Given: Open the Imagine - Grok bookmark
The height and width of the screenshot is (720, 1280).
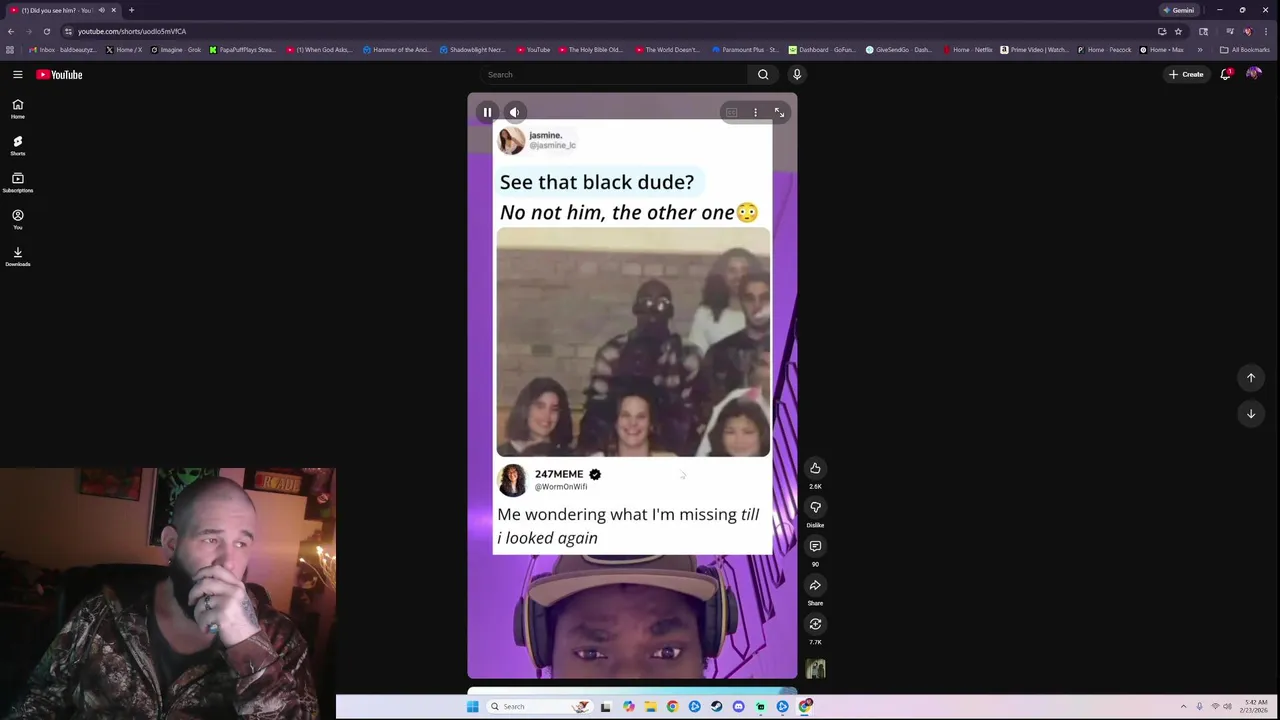Looking at the screenshot, I should (x=177, y=50).
